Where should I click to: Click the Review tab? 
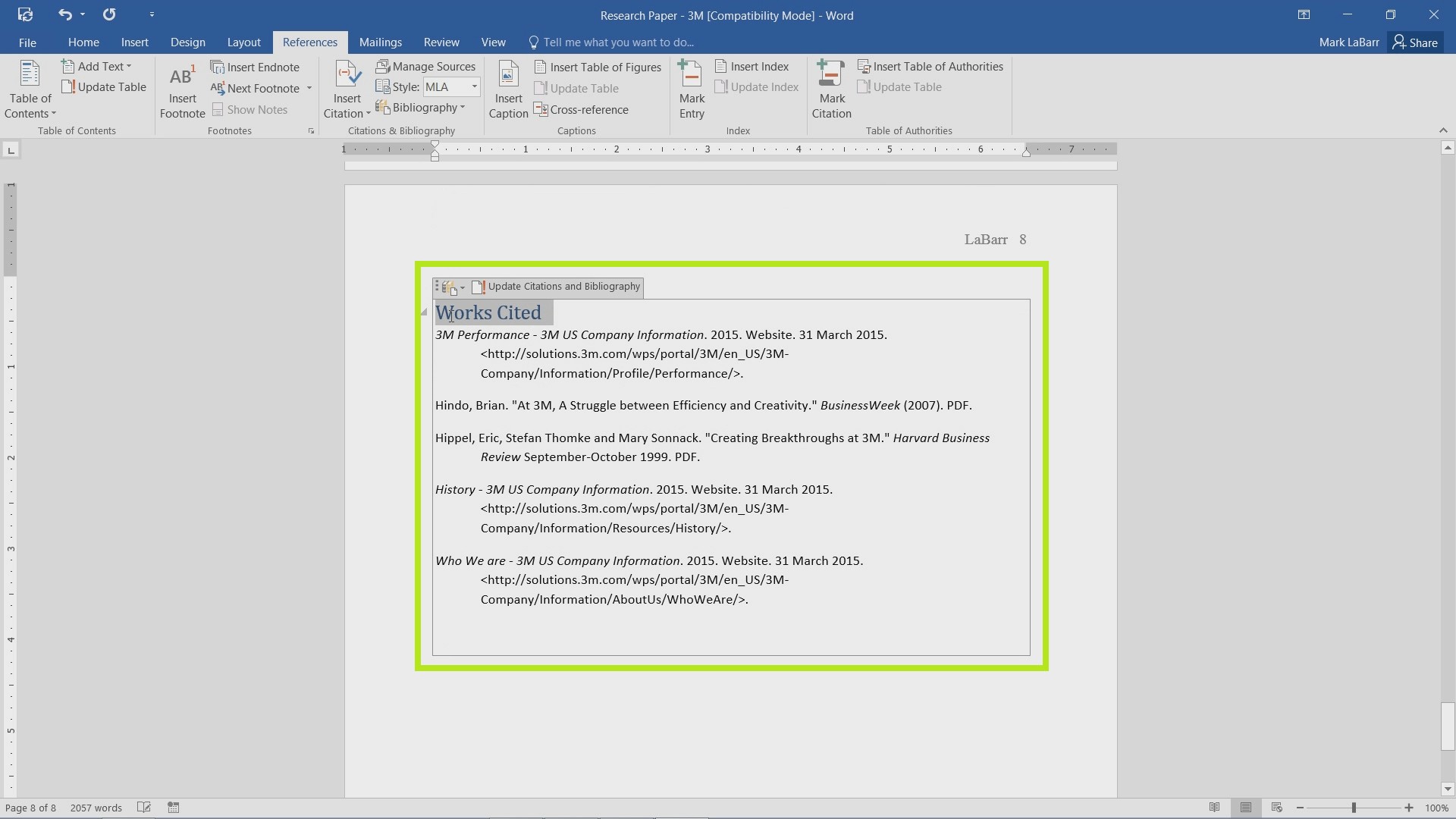pos(440,42)
